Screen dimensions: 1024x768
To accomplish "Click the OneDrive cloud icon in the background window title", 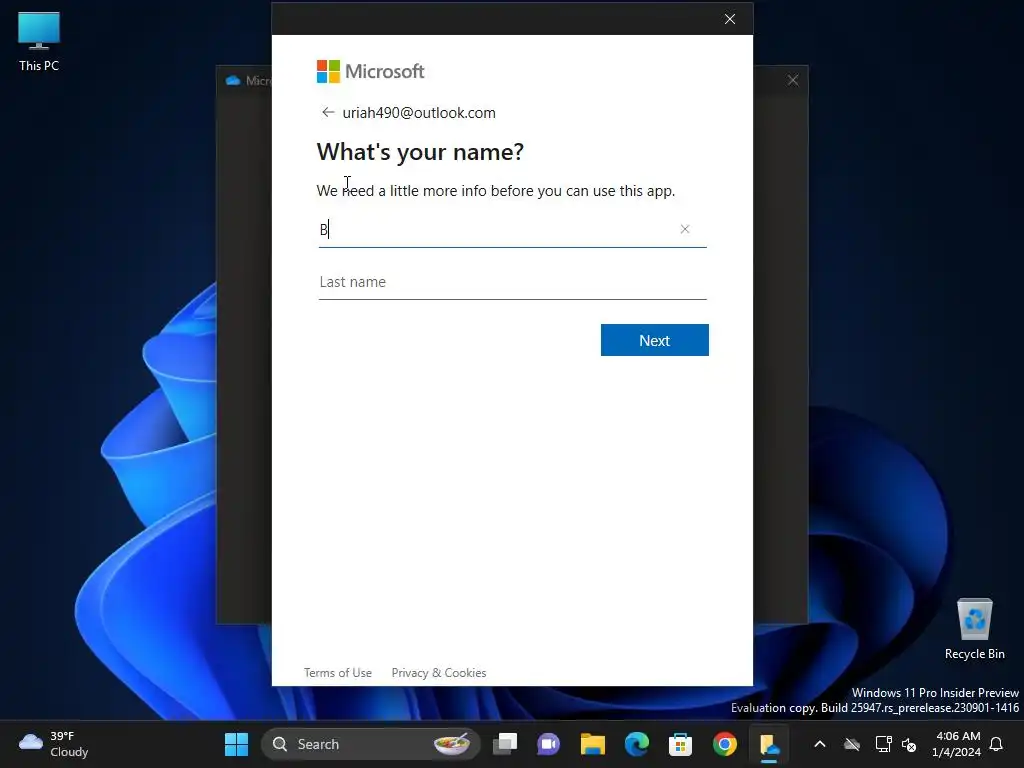I will [233, 80].
